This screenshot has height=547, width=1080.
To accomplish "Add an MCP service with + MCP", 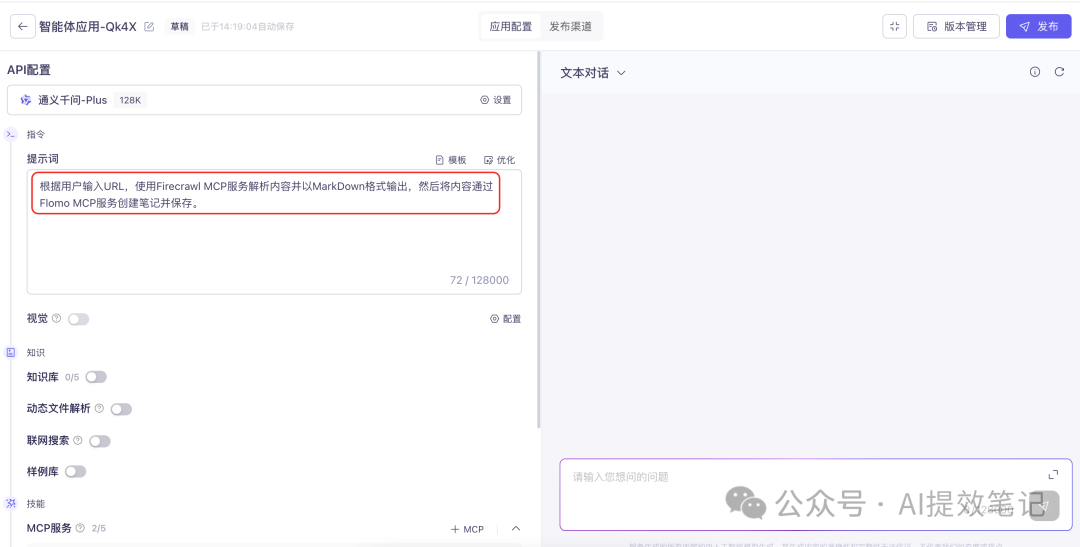I will coord(467,529).
